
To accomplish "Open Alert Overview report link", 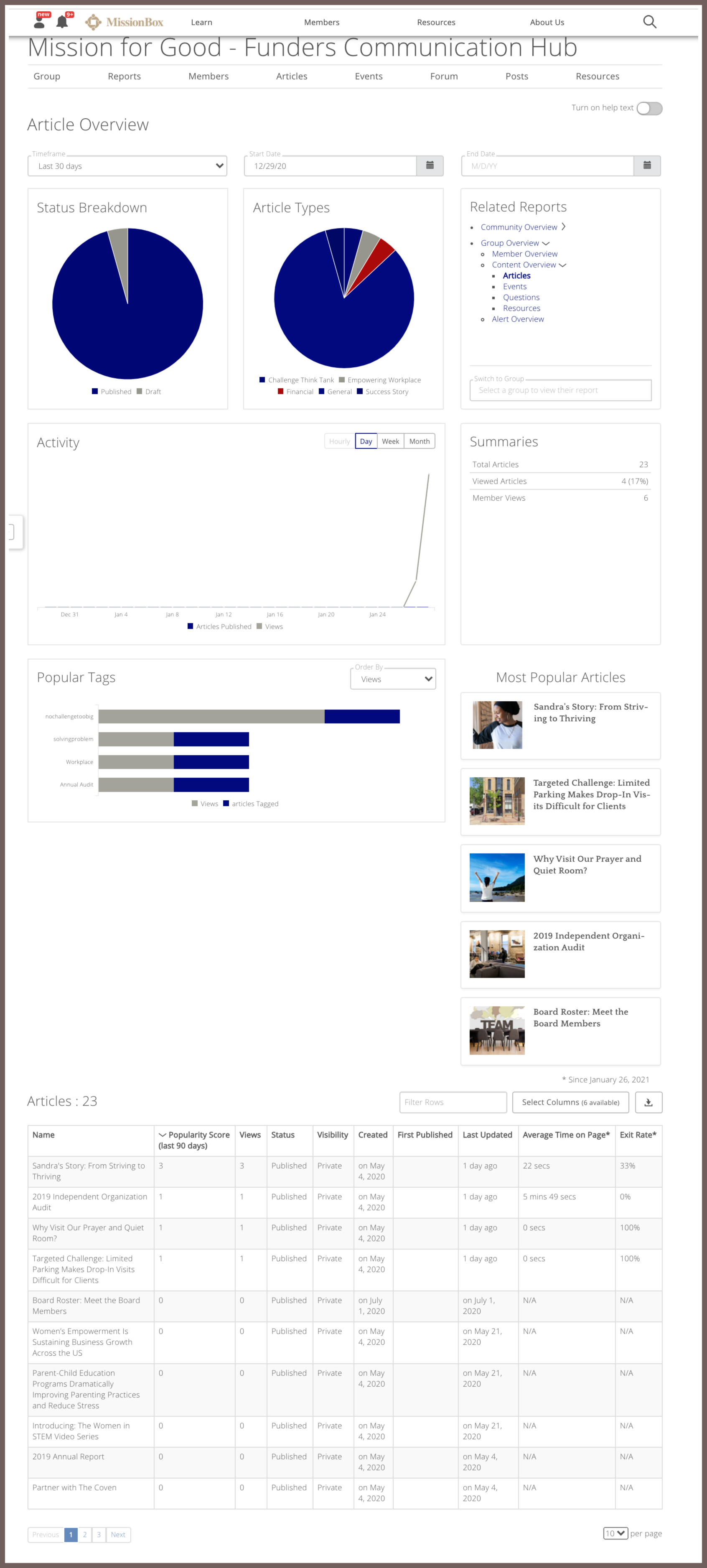I will (518, 319).
